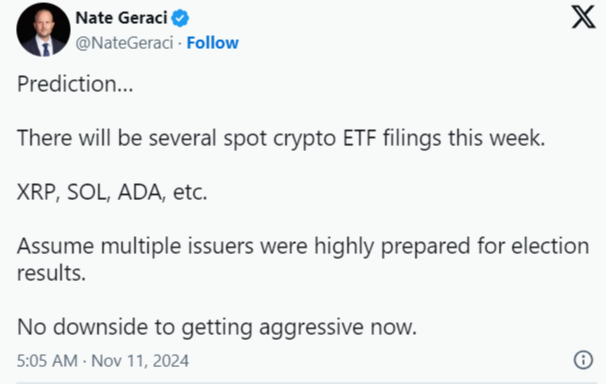Open the 5:05 AM timestamp link
This screenshot has width=606, height=384.
(x=47, y=361)
